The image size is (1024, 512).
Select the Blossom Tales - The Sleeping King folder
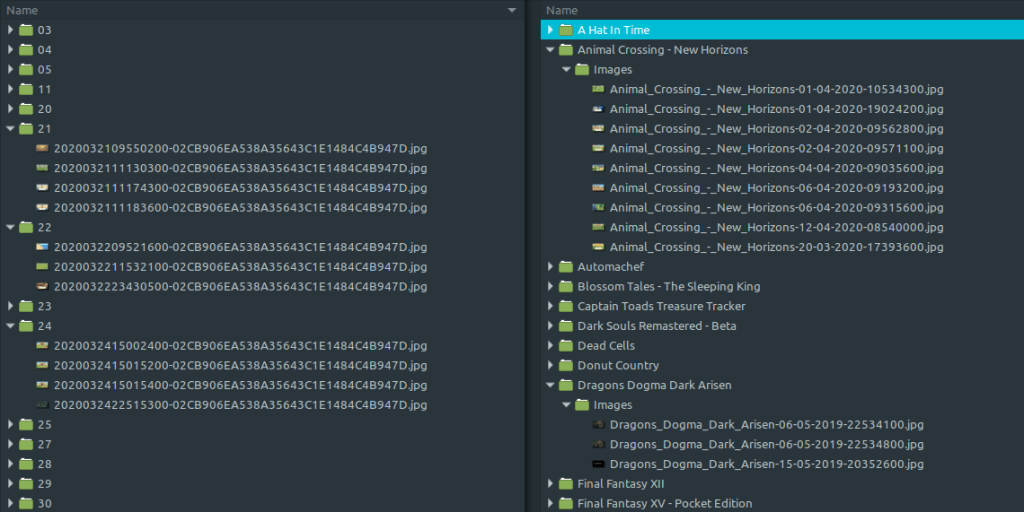pos(668,287)
